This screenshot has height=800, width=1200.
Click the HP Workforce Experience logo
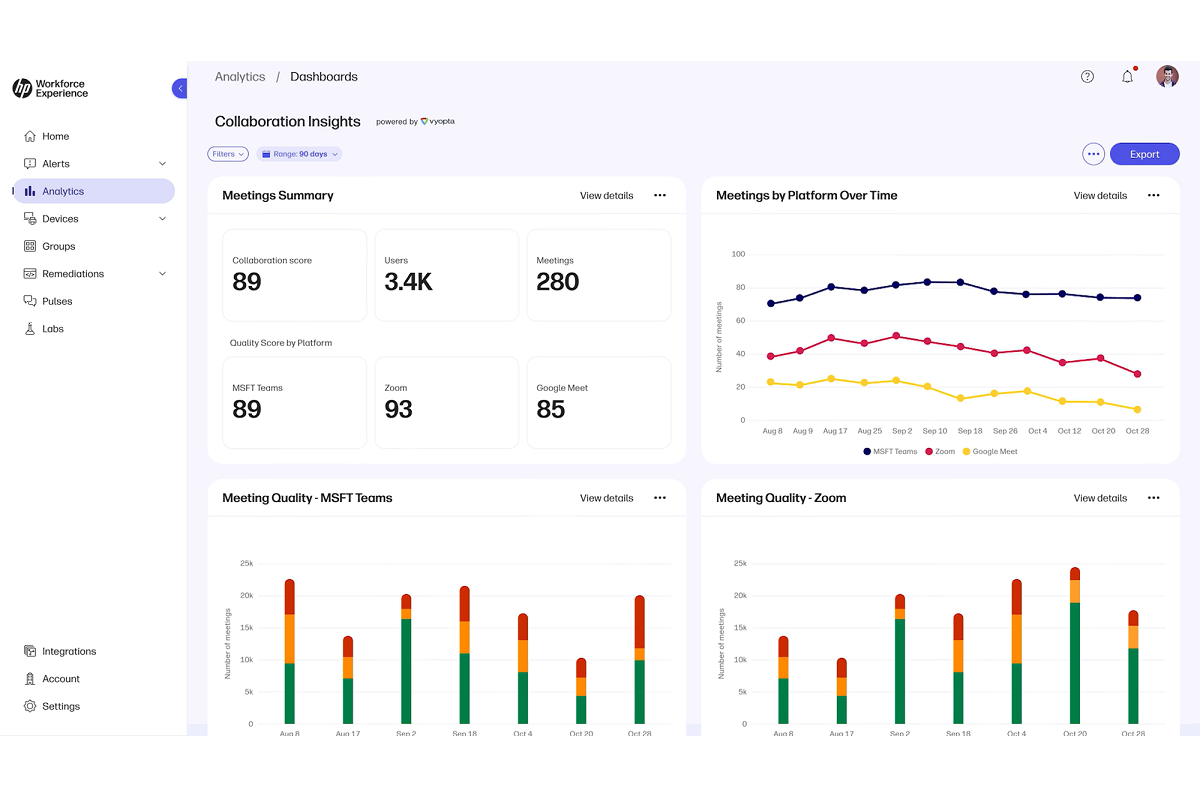pos(50,88)
